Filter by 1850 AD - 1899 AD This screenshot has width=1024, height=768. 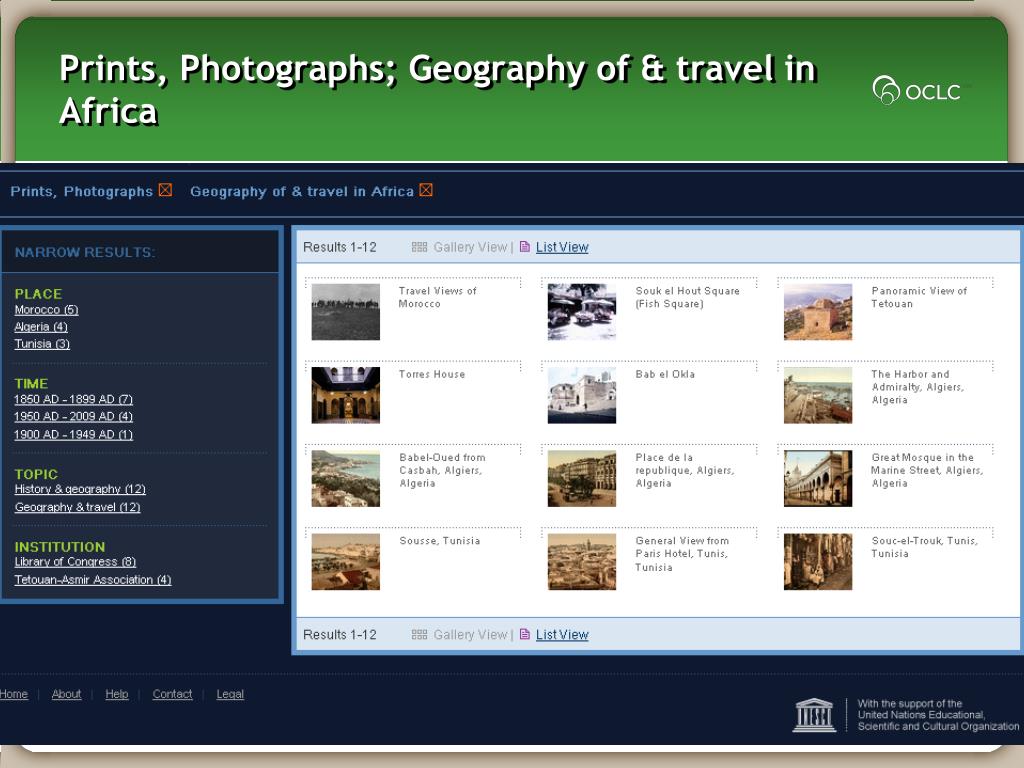pos(74,399)
